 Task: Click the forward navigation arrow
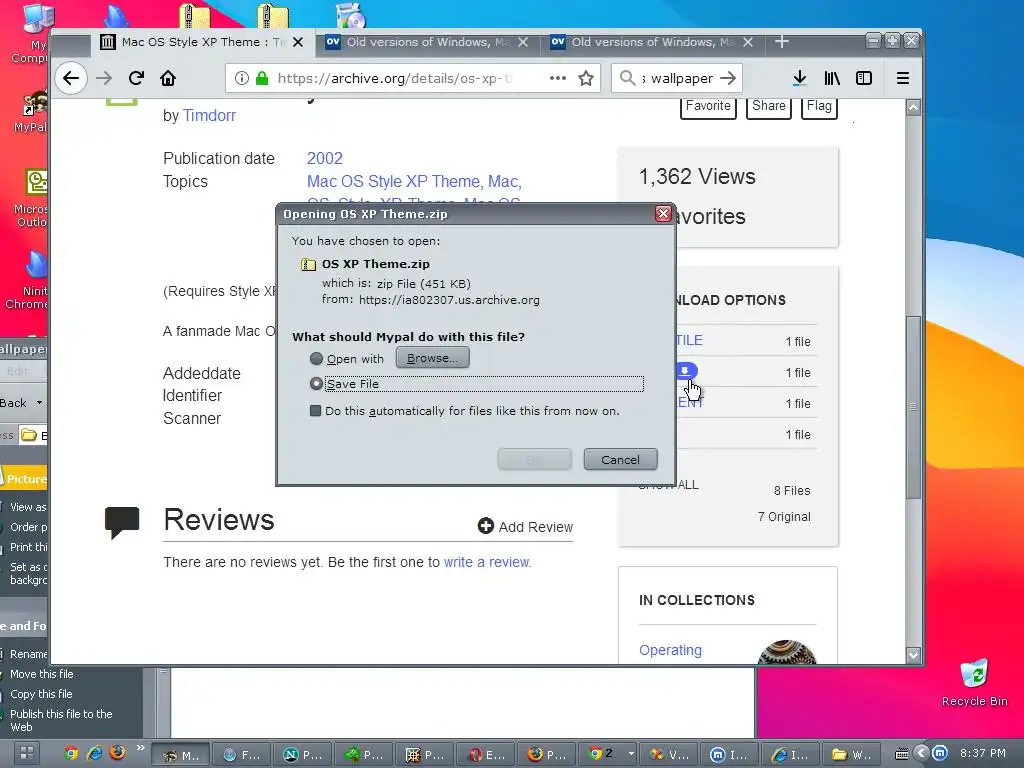coord(104,78)
